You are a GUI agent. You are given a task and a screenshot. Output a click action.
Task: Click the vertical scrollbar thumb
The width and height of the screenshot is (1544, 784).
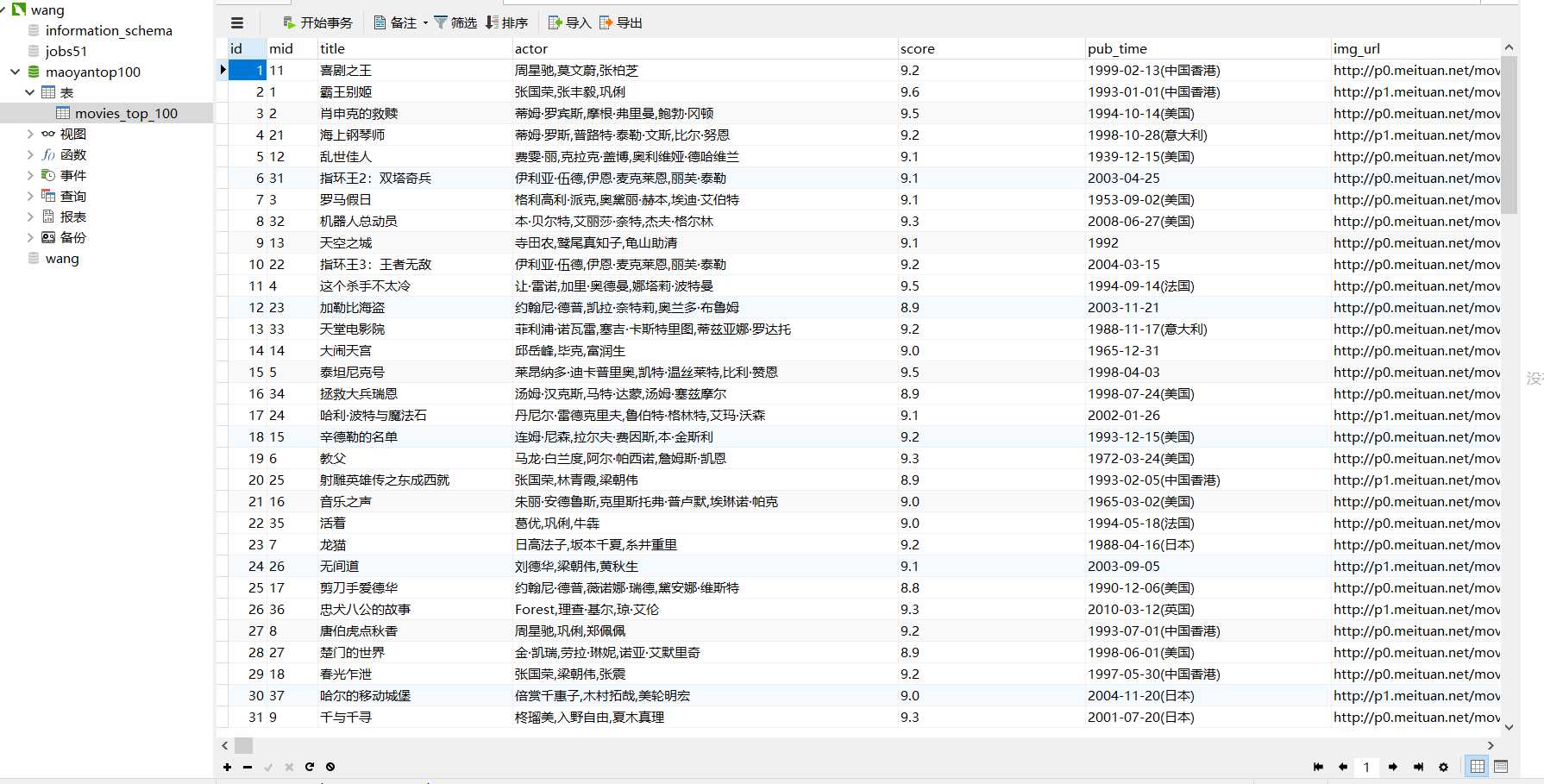point(1509,135)
